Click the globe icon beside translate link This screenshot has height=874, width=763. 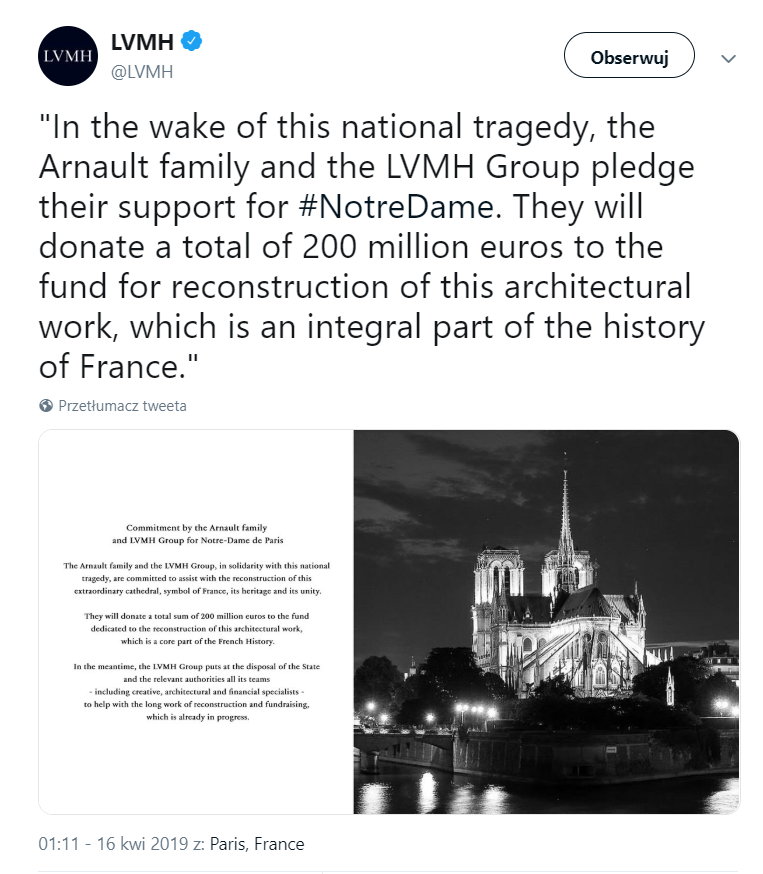[46, 406]
